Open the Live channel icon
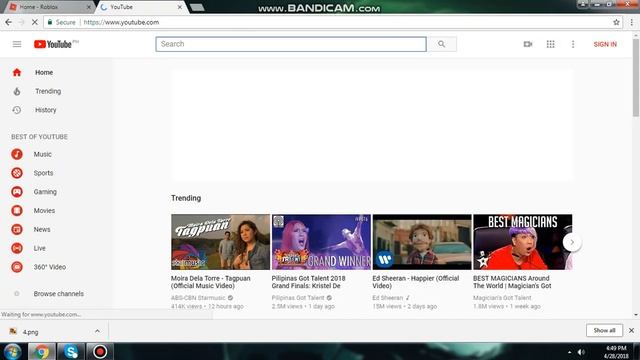The width and height of the screenshot is (640, 360). [x=17, y=248]
